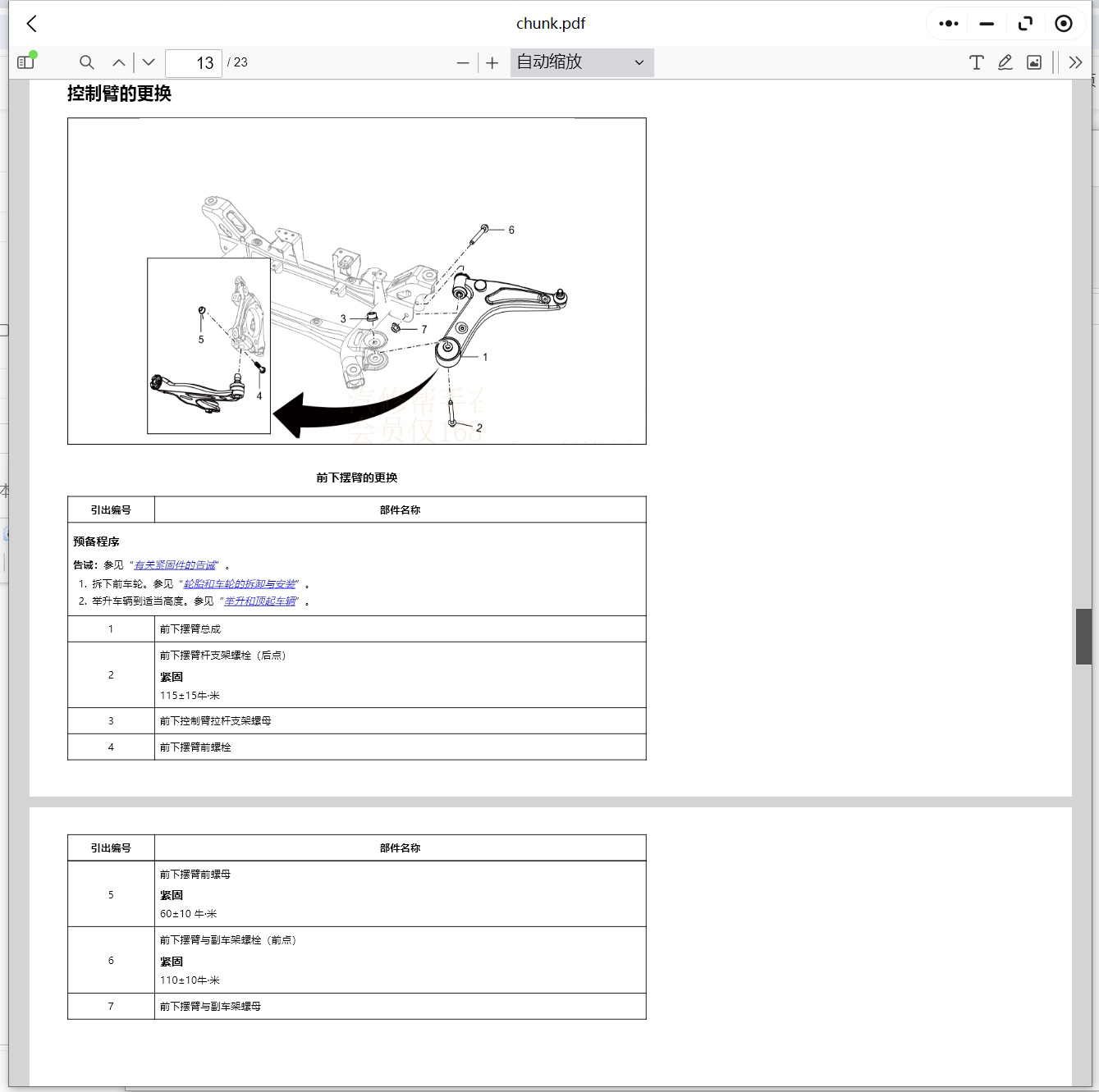Viewport: 1099px width, 1092px height.
Task: Open the document search magnifier
Action: click(86, 62)
